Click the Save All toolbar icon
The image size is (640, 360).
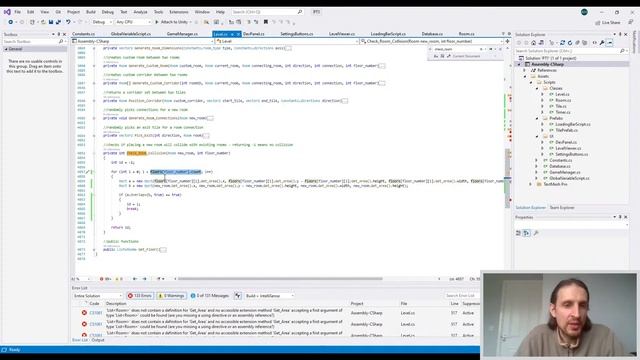click(58, 22)
